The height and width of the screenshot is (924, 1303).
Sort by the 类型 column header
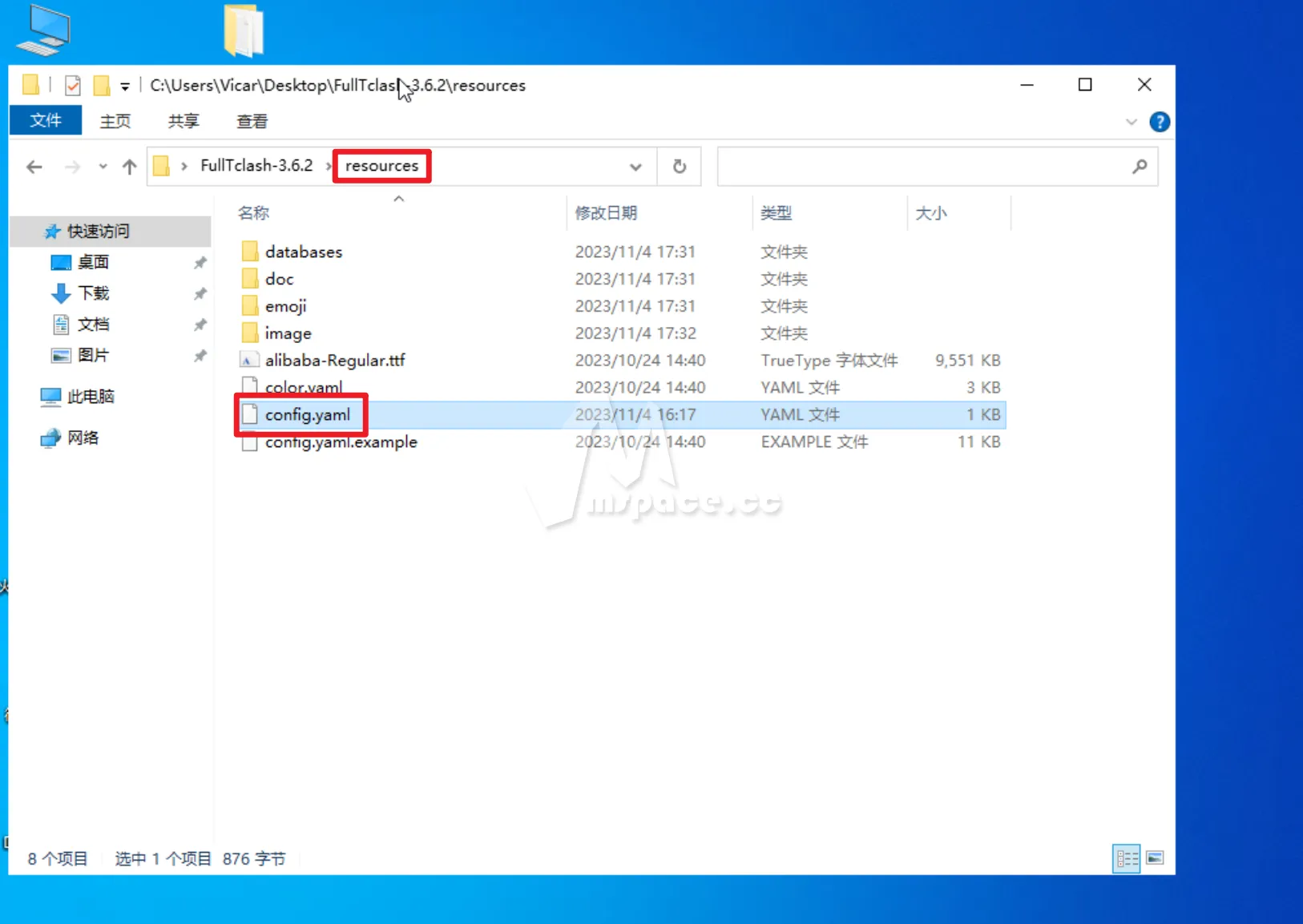[776, 213]
